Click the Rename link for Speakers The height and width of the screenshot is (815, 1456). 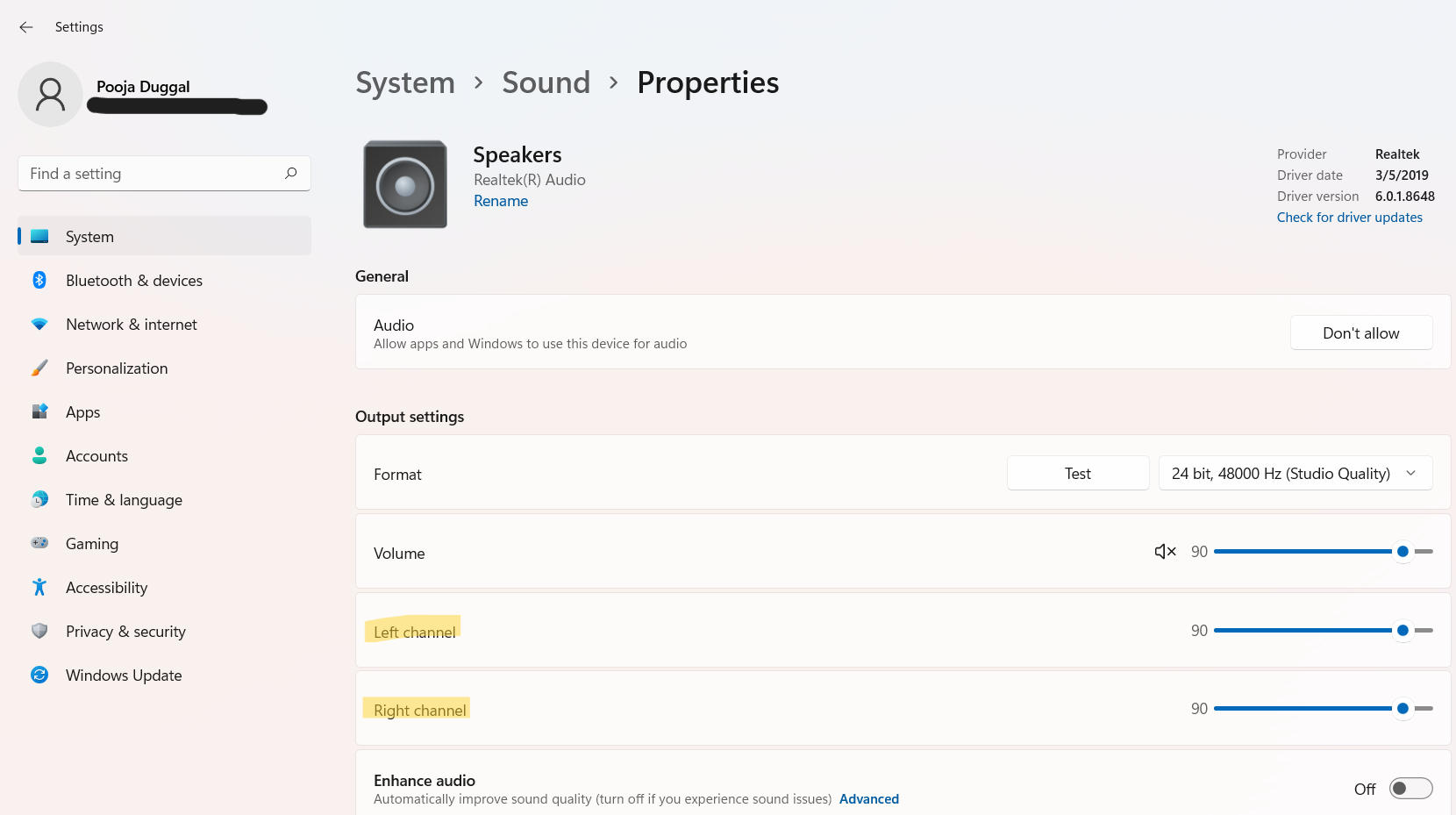click(x=501, y=201)
